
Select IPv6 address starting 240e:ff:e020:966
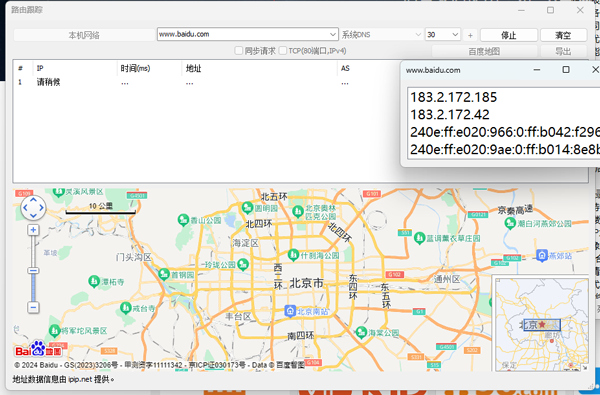pyautogui.click(x=505, y=132)
